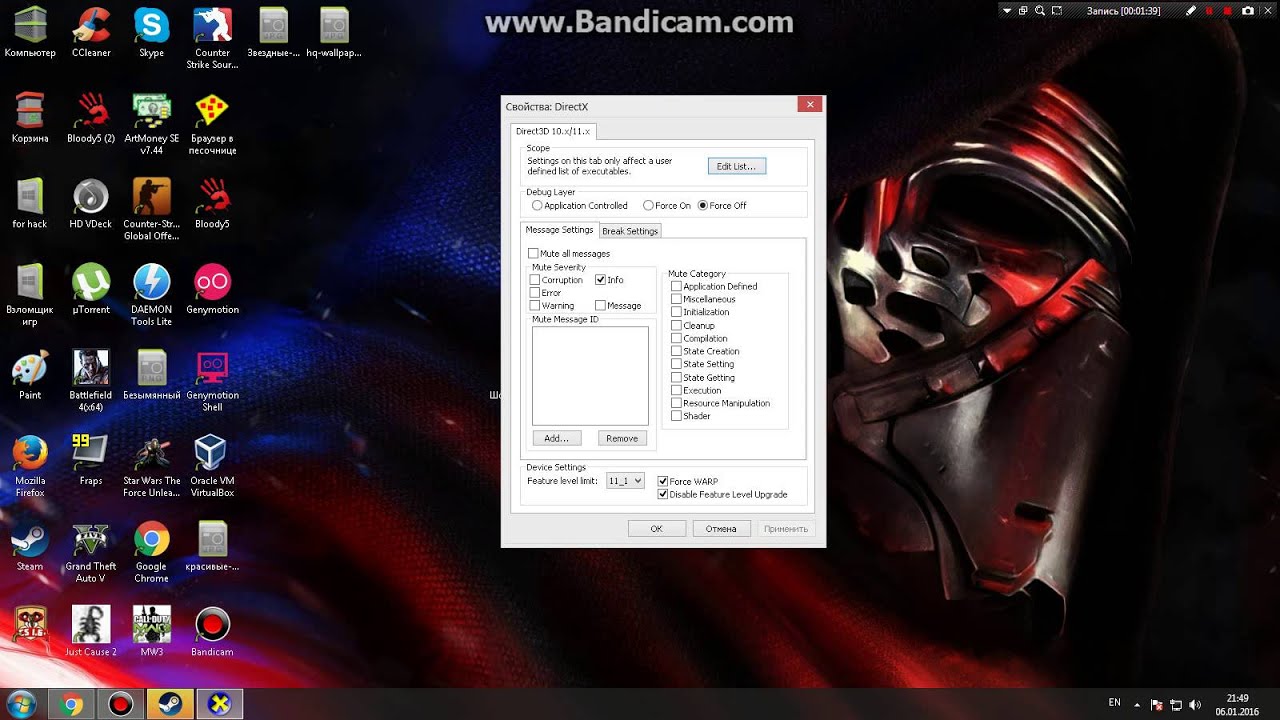Enable Mute all messages checkbox
1280x720 pixels.
(533, 254)
